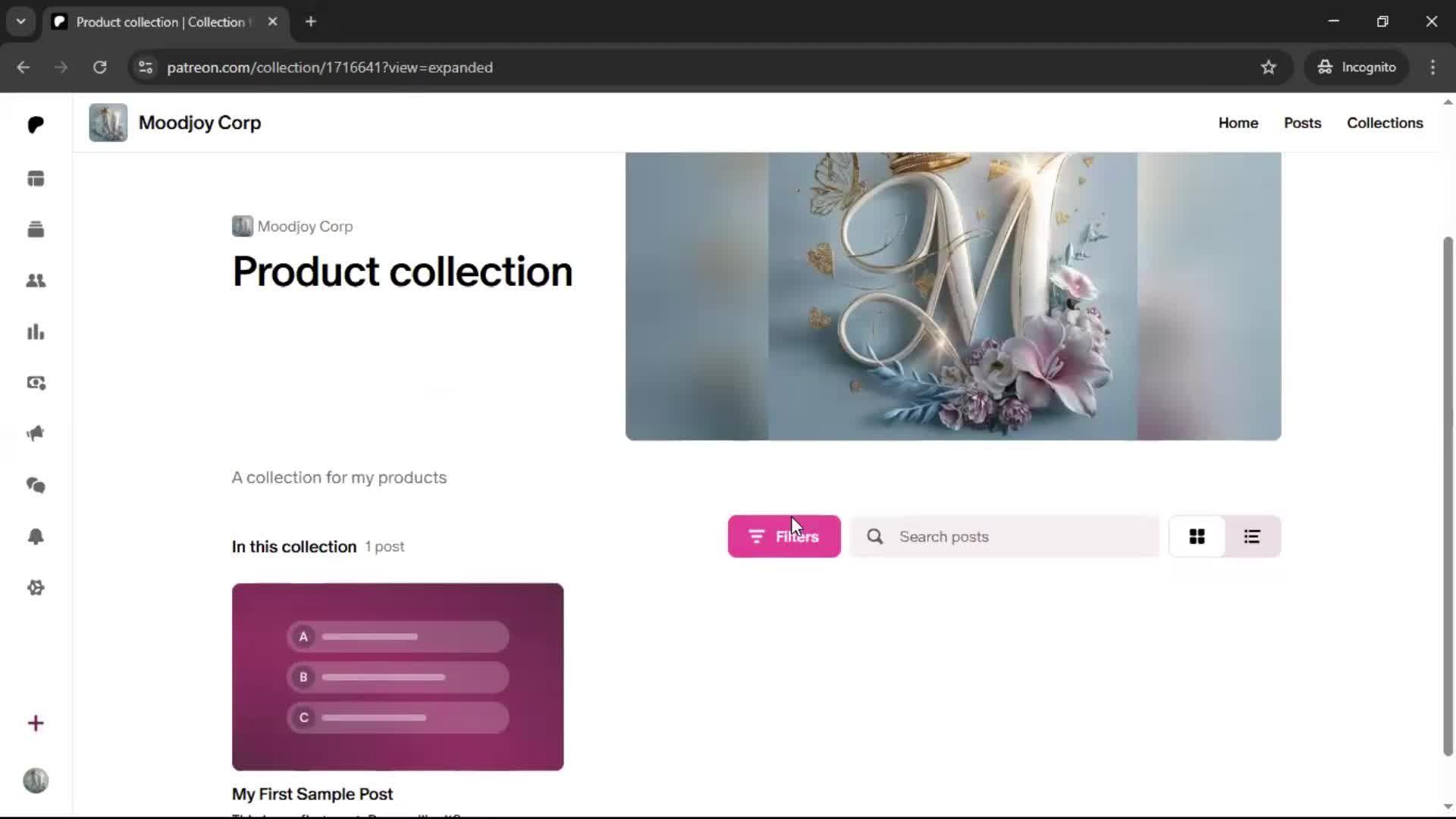This screenshot has width=1456, height=819.
Task: Open the notifications bell icon
Action: tap(36, 536)
